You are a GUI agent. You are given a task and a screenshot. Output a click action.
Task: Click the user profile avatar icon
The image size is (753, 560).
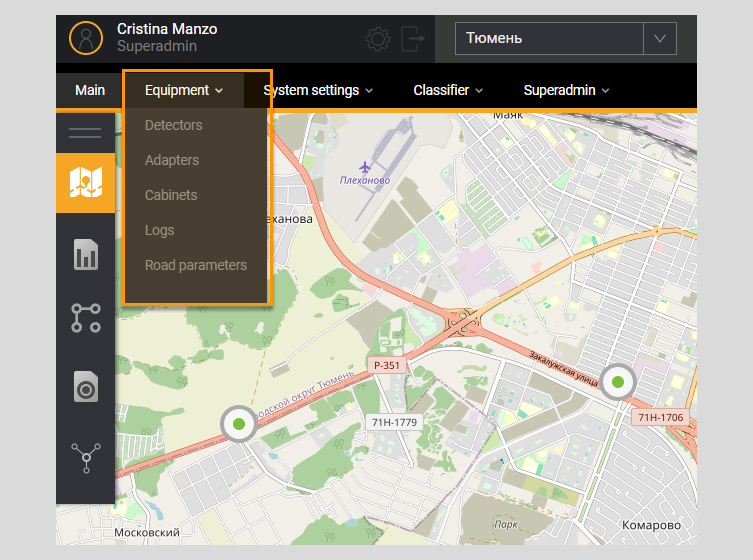(86, 38)
